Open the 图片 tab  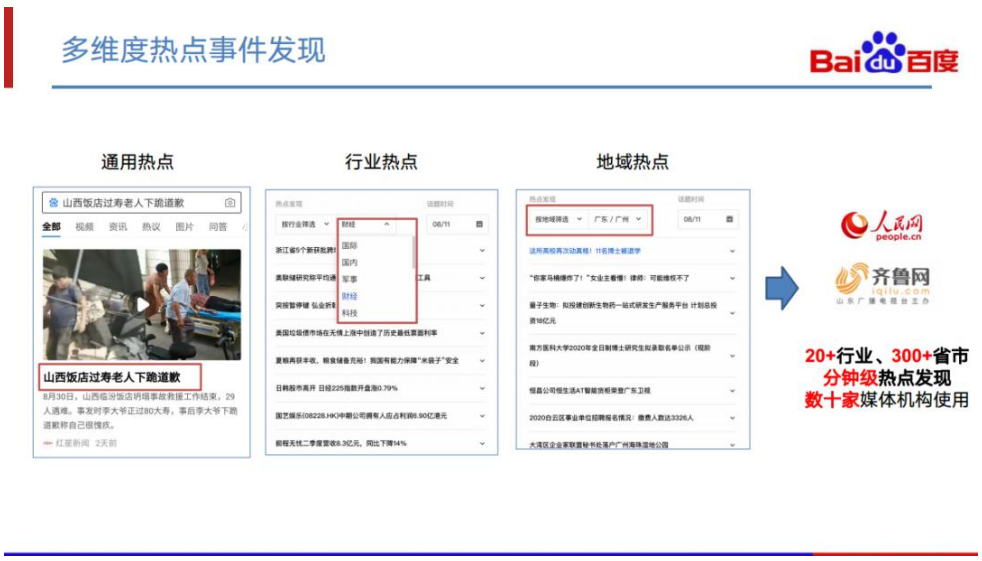tap(185, 227)
